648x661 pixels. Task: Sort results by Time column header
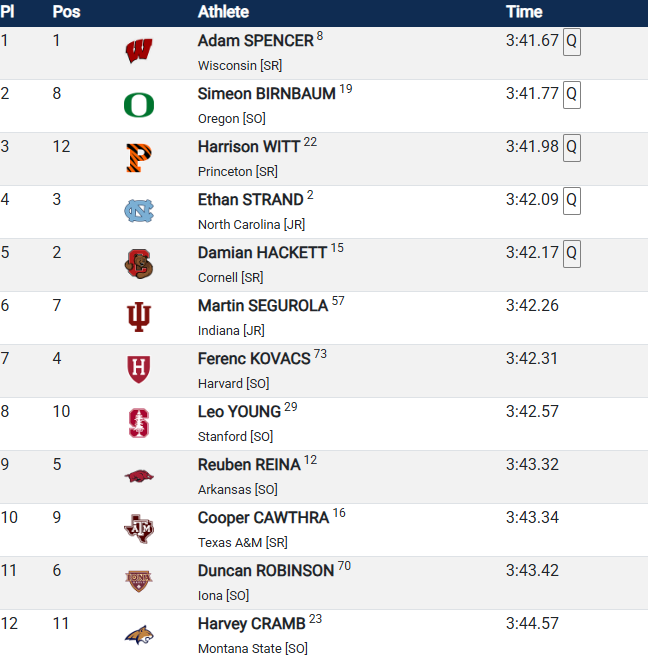tap(524, 12)
